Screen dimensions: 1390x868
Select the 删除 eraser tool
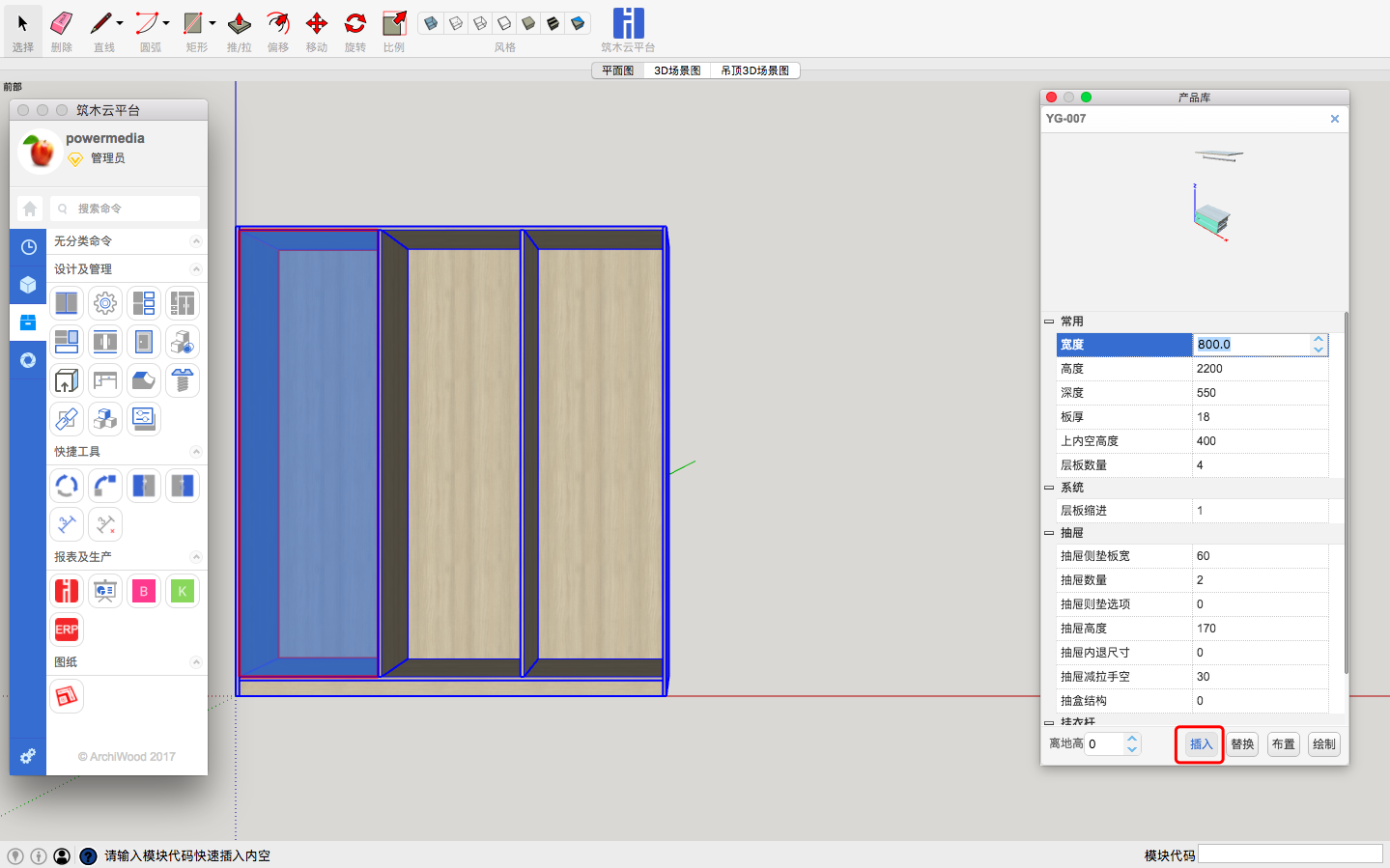tap(61, 24)
